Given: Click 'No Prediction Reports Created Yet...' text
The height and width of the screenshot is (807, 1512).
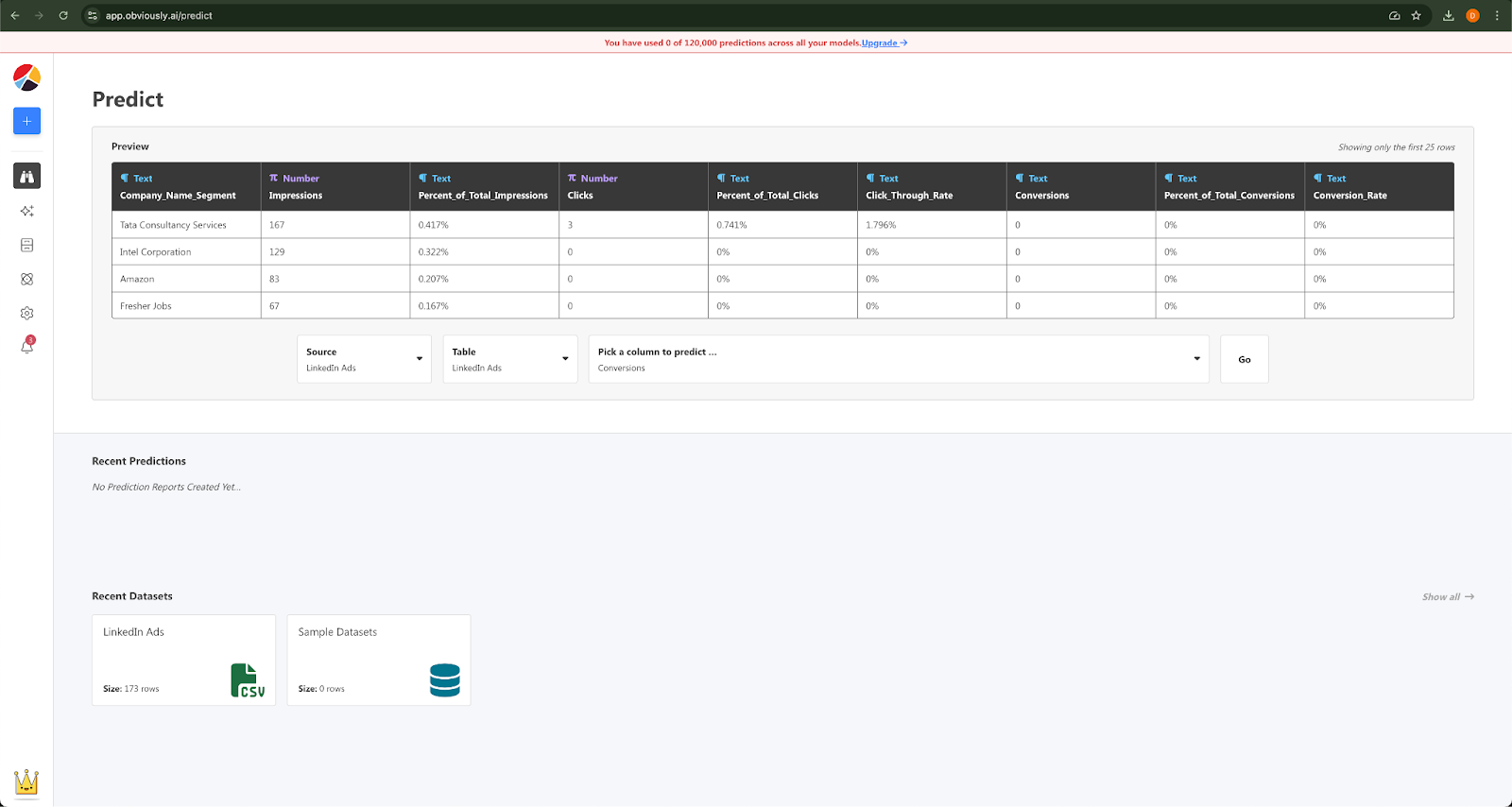Looking at the screenshot, I should click(166, 487).
